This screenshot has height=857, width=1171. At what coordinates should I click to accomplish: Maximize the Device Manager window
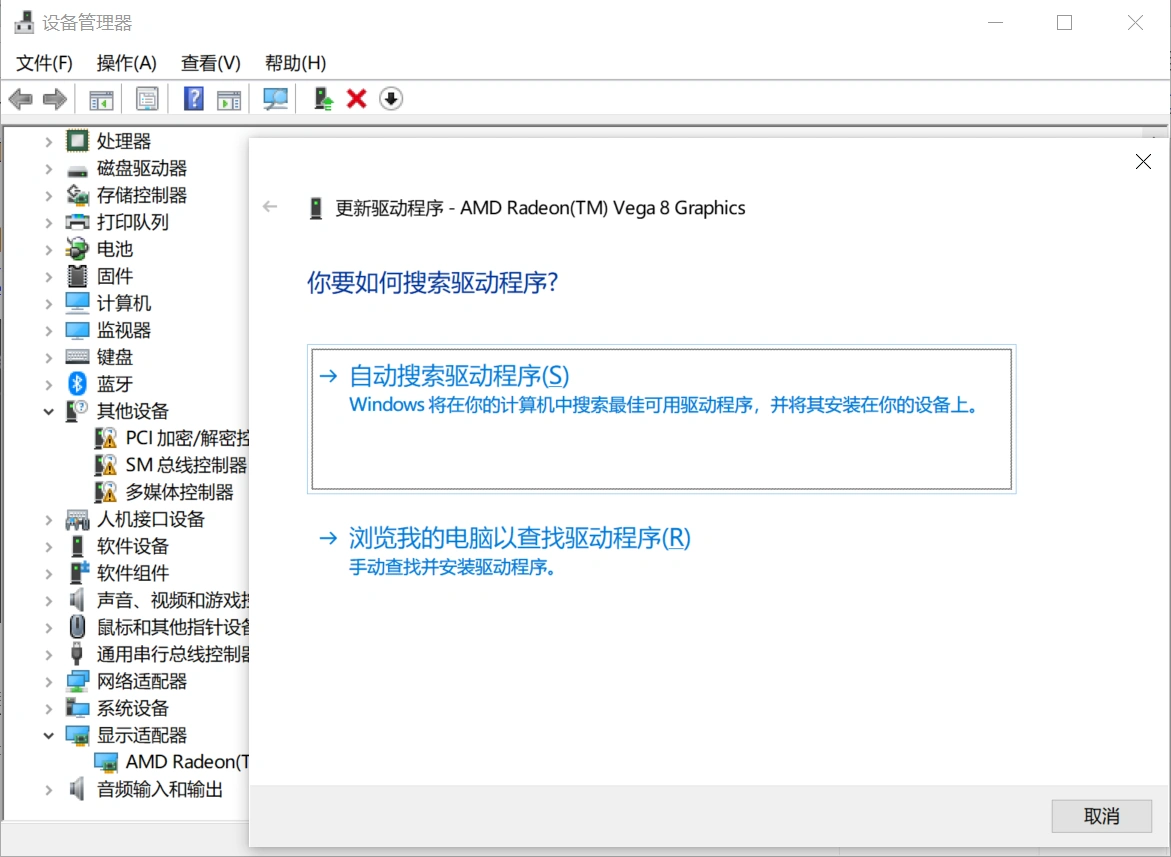1064,22
